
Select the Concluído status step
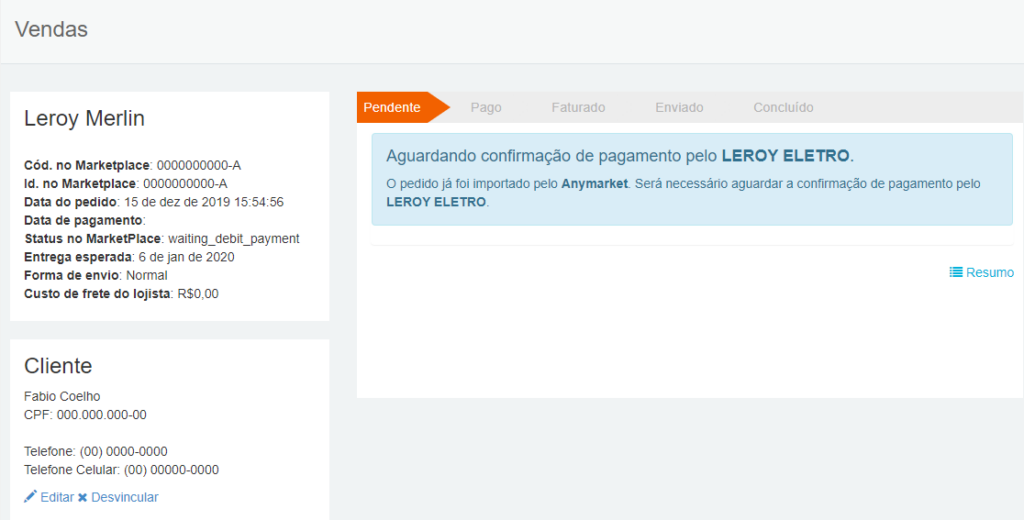[783, 108]
